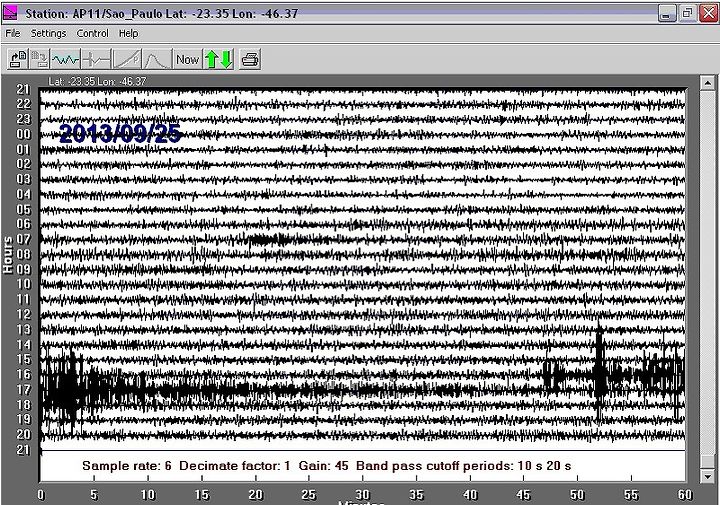
Task: Click the Sample rate: 6 text
Action: point(127,466)
